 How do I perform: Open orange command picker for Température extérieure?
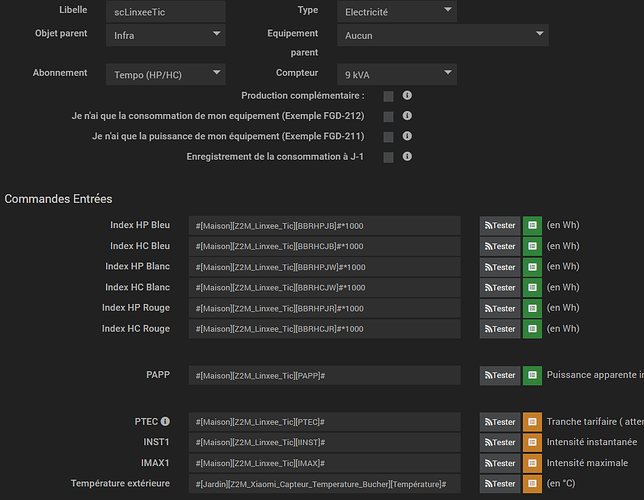(532, 484)
